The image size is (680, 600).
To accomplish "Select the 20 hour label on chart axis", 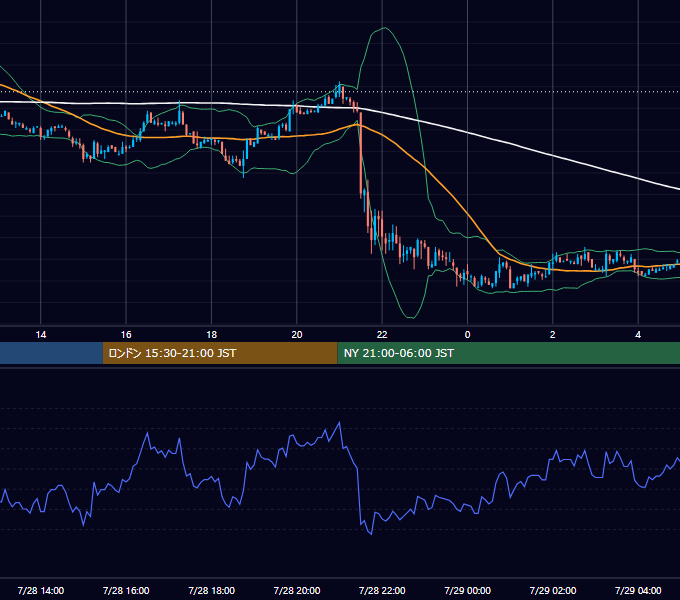I will (297, 335).
